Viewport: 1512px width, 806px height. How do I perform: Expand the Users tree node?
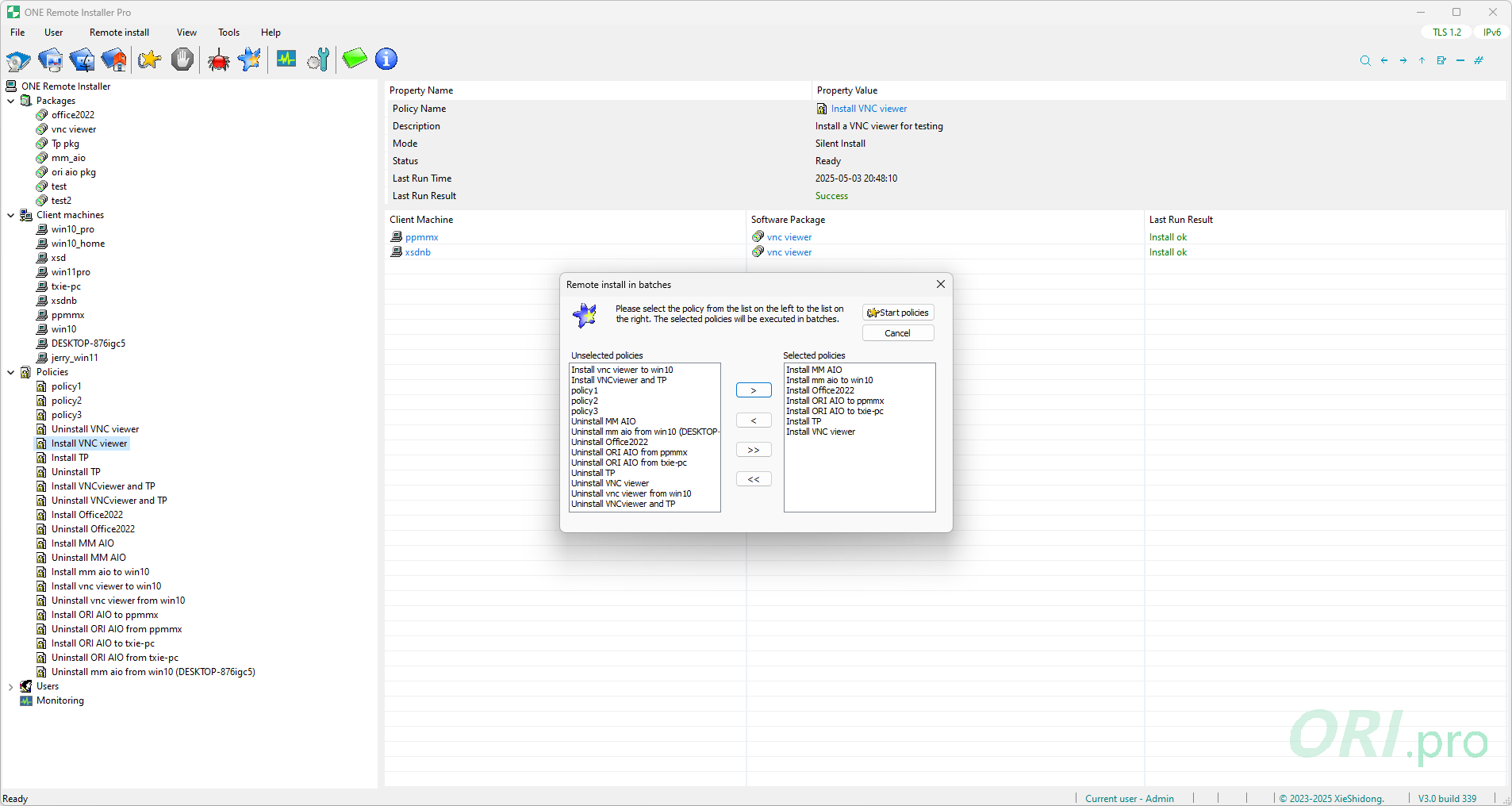coord(10,687)
